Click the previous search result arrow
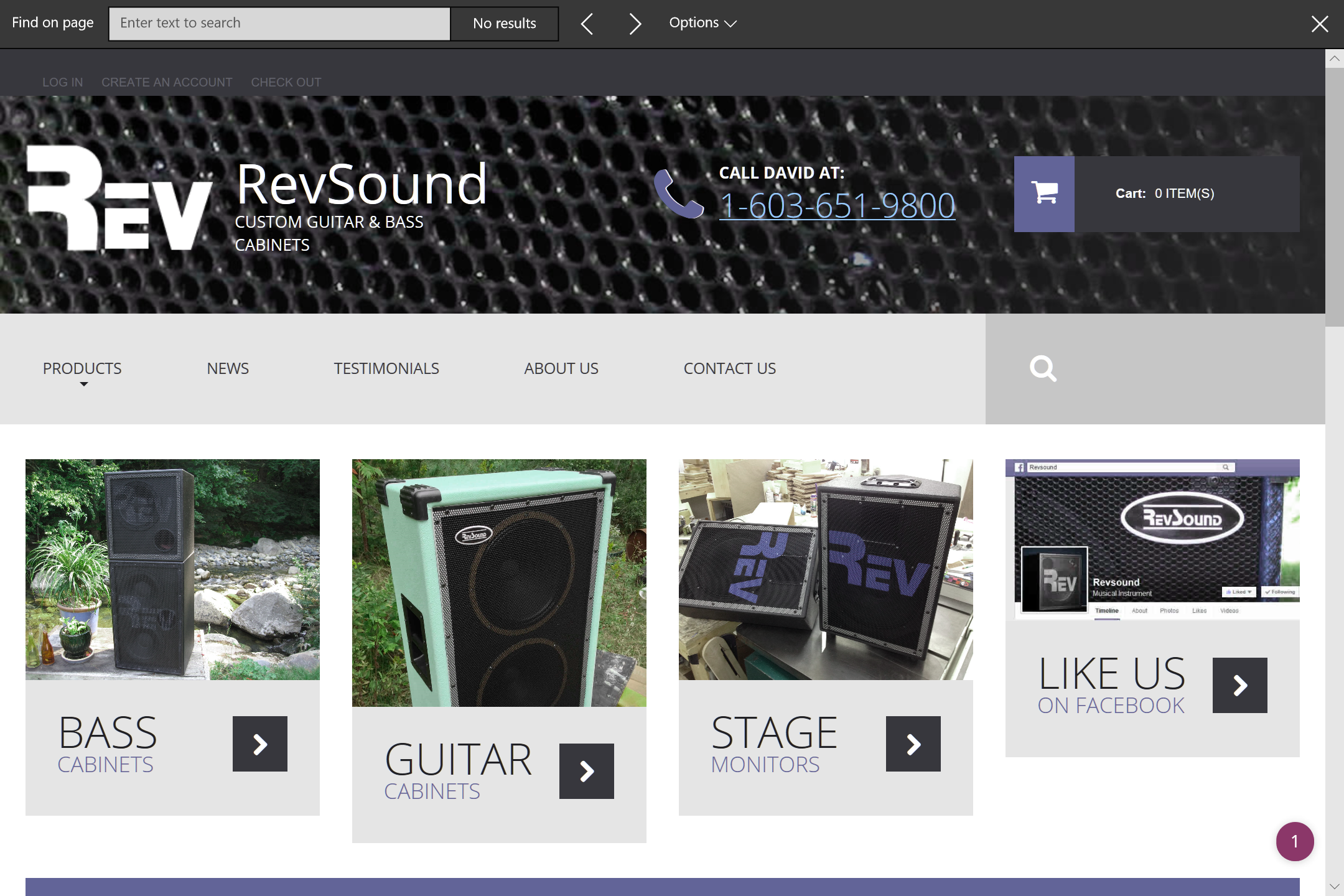Image resolution: width=1344 pixels, height=896 pixels. (x=587, y=24)
